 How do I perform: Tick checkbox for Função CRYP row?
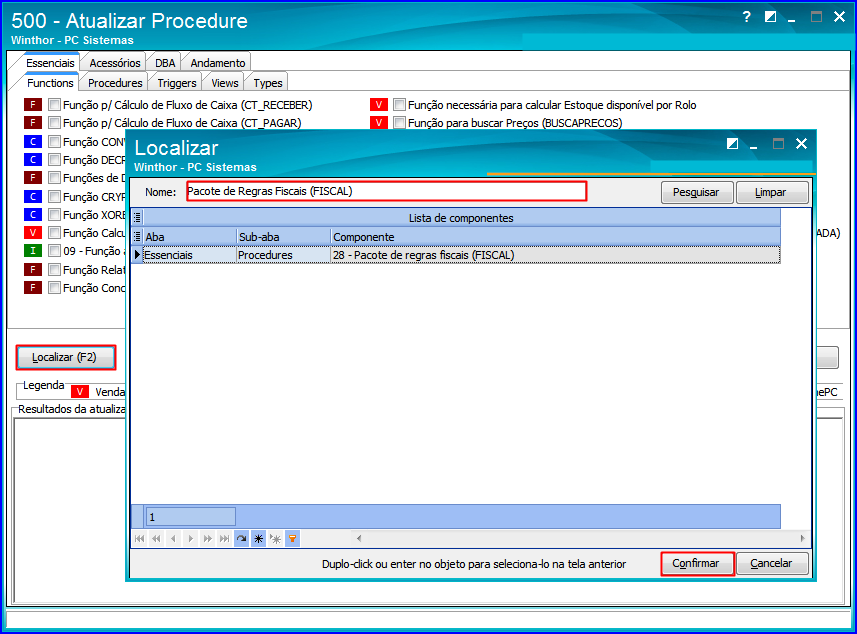(x=54, y=196)
